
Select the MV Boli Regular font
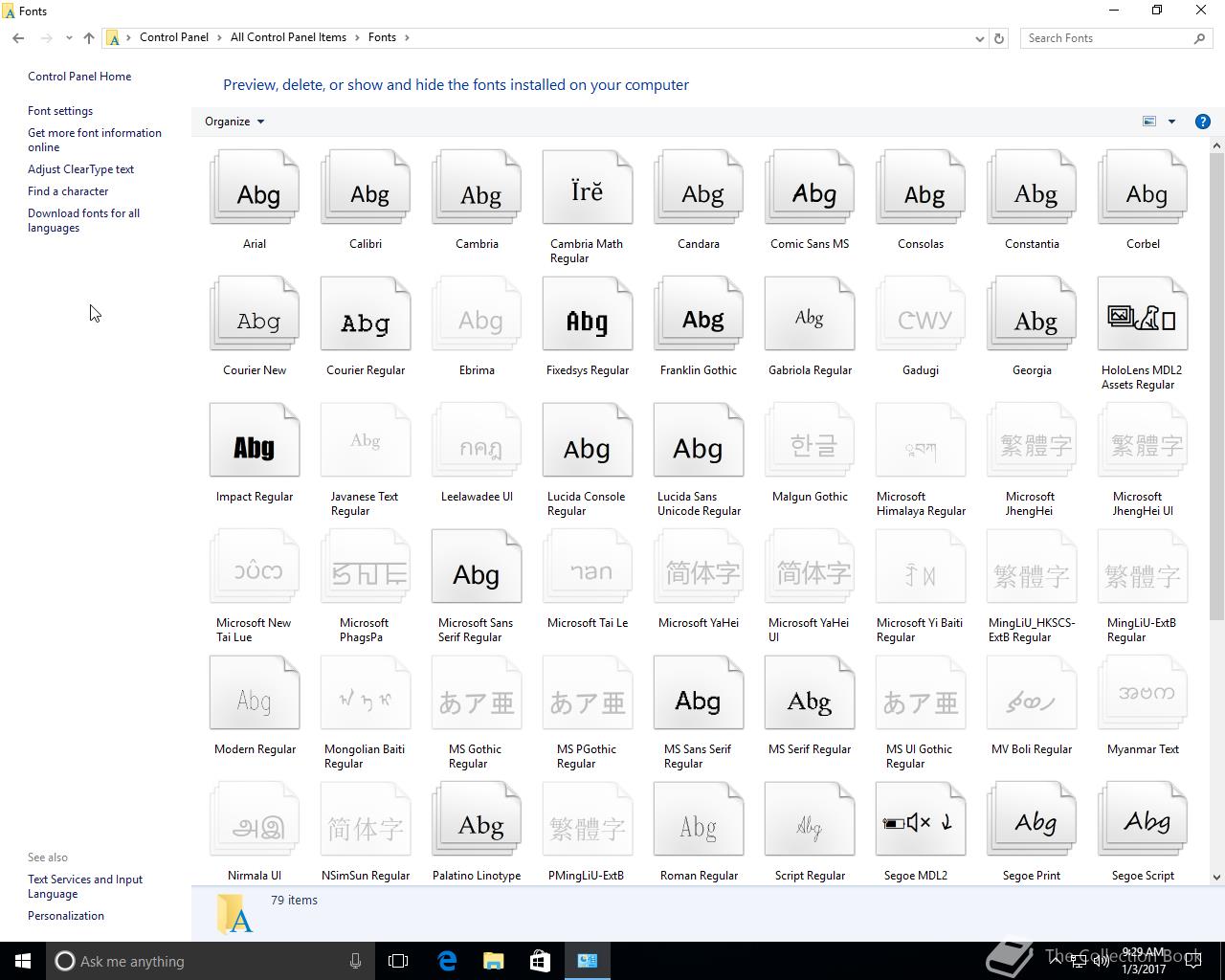click(1032, 693)
